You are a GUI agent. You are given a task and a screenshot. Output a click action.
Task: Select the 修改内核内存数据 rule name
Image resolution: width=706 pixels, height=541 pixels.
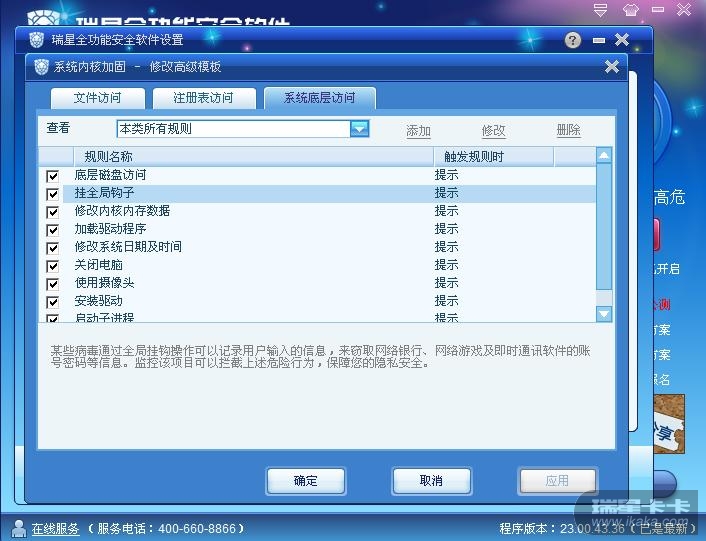[122, 211]
